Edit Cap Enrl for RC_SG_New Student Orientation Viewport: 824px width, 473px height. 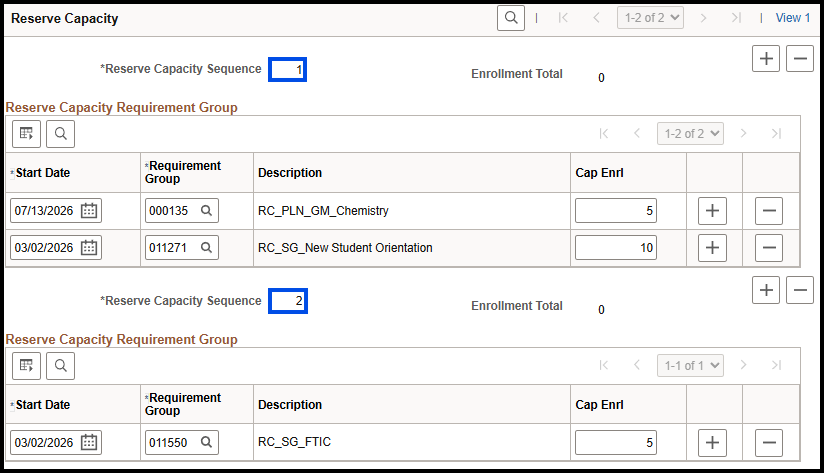(616, 248)
